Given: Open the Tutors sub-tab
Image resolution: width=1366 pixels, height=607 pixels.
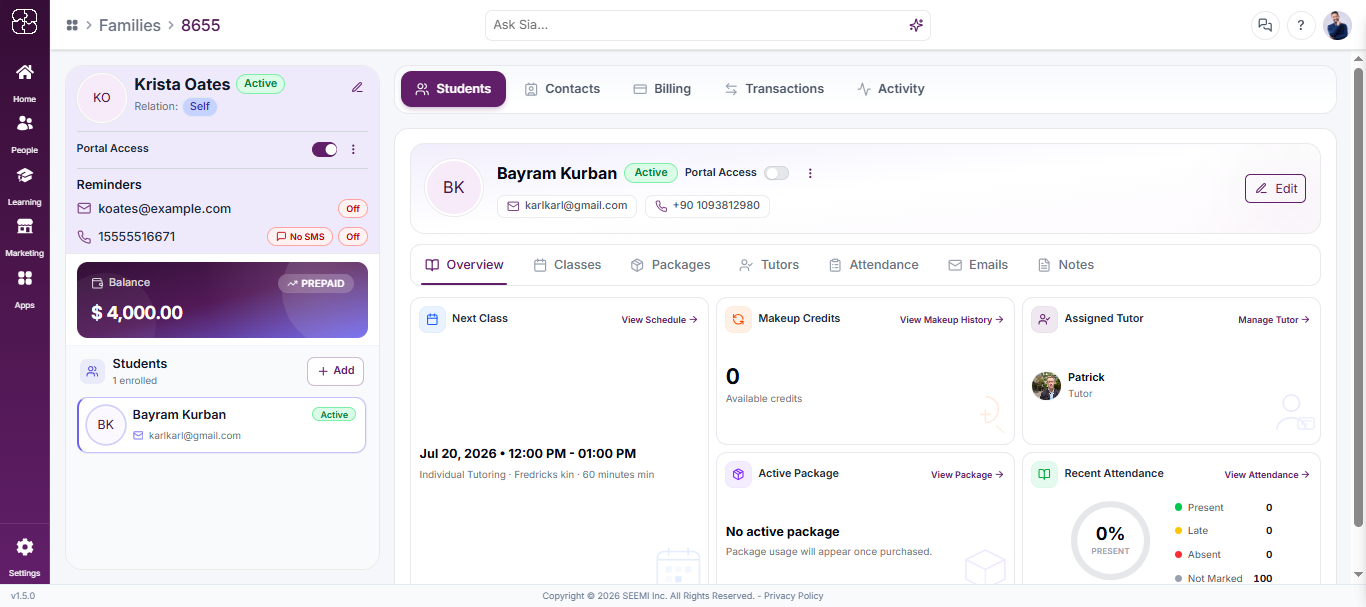Looking at the screenshot, I should tap(769, 265).
